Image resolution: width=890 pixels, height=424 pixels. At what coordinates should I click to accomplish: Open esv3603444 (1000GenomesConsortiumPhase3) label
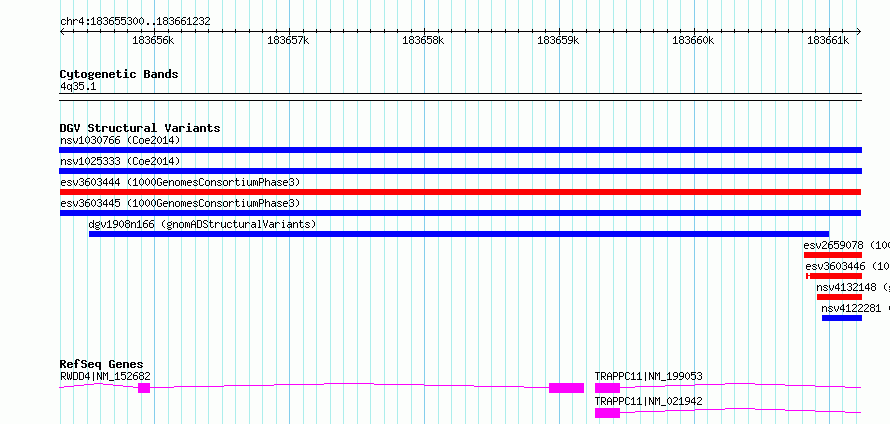coord(179,182)
